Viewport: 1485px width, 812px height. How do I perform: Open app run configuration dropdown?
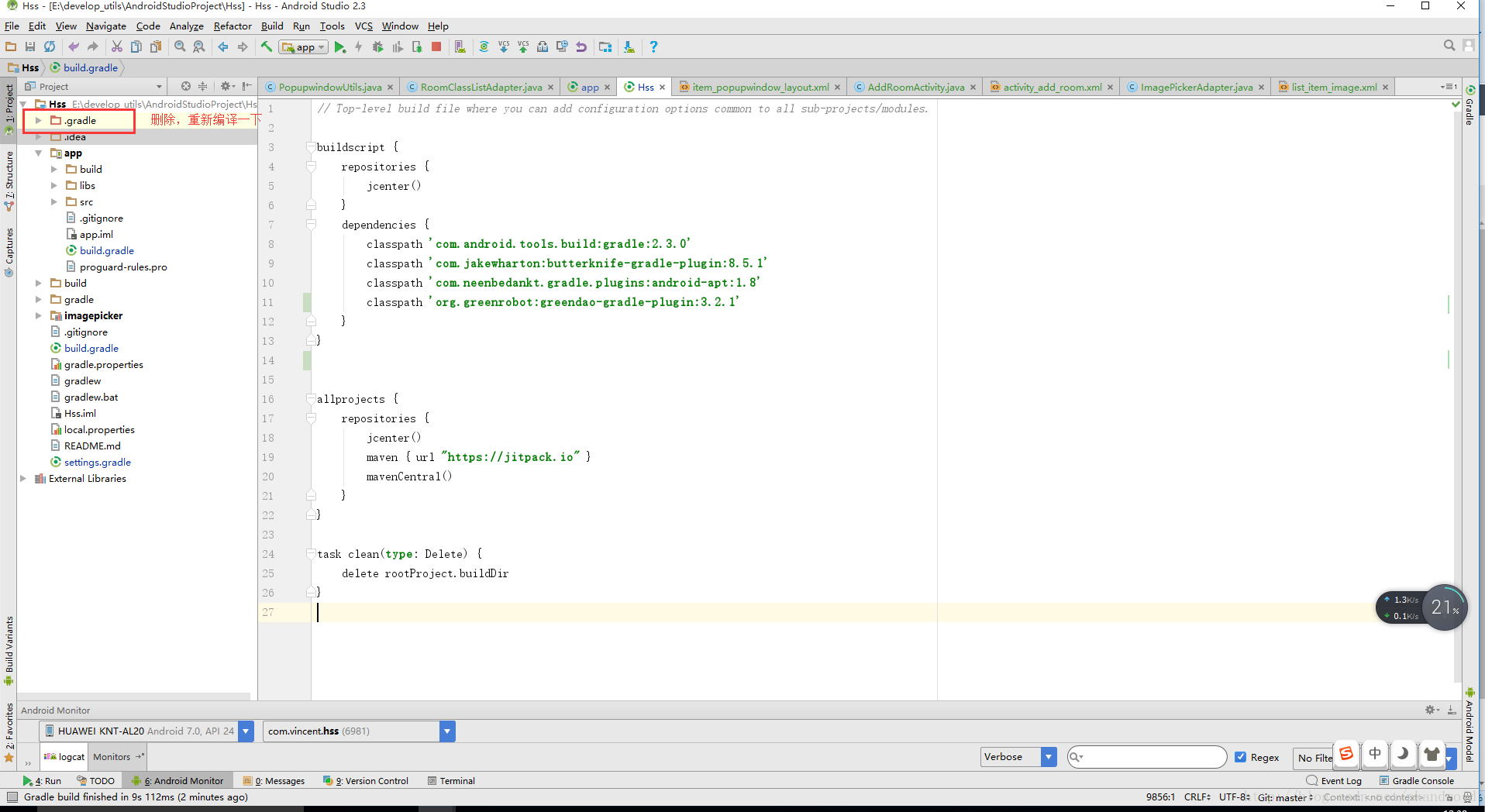(x=304, y=47)
